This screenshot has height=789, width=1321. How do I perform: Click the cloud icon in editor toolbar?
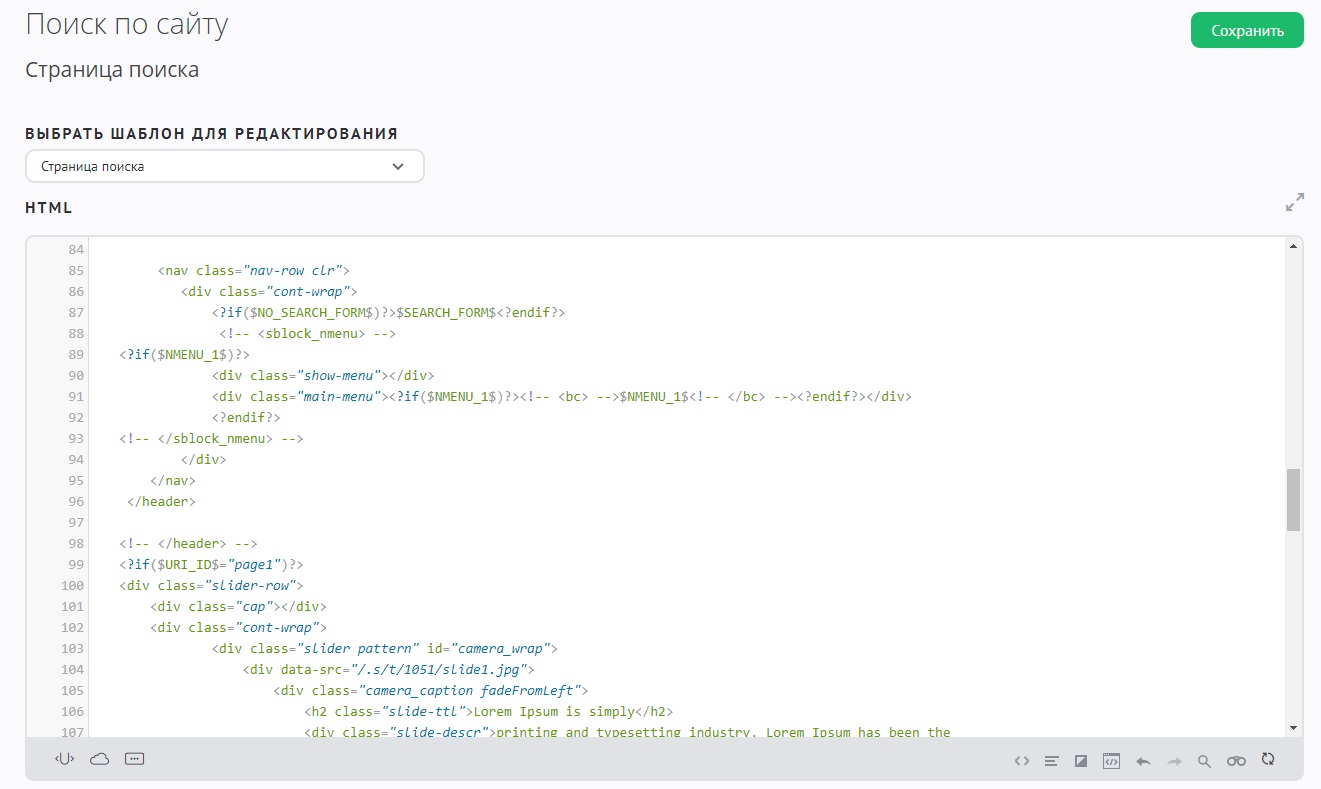(x=99, y=759)
